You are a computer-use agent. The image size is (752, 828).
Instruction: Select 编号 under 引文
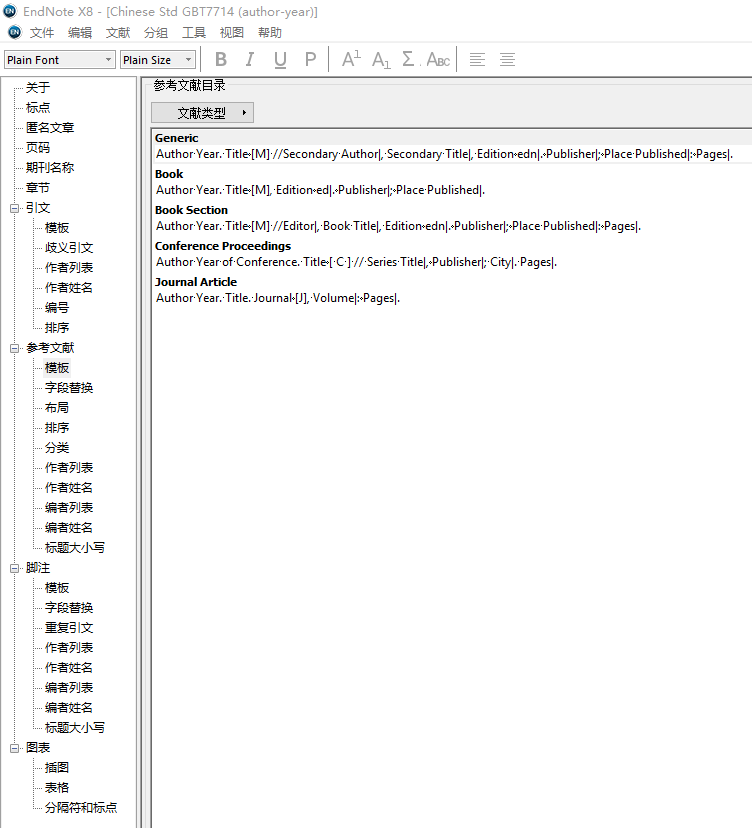[x=57, y=308]
